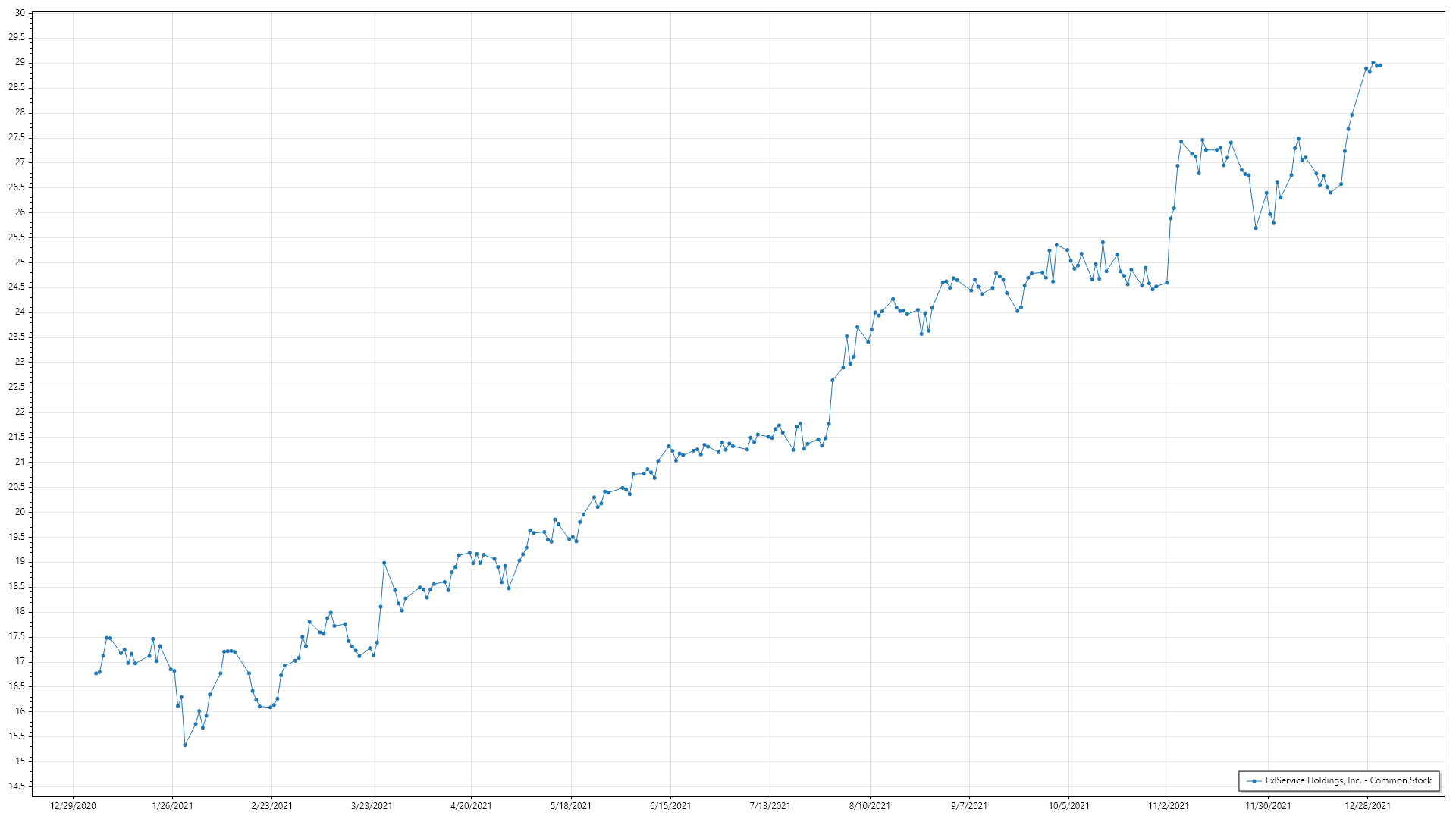Click the 14.5 label on the y-axis

[x=17, y=786]
